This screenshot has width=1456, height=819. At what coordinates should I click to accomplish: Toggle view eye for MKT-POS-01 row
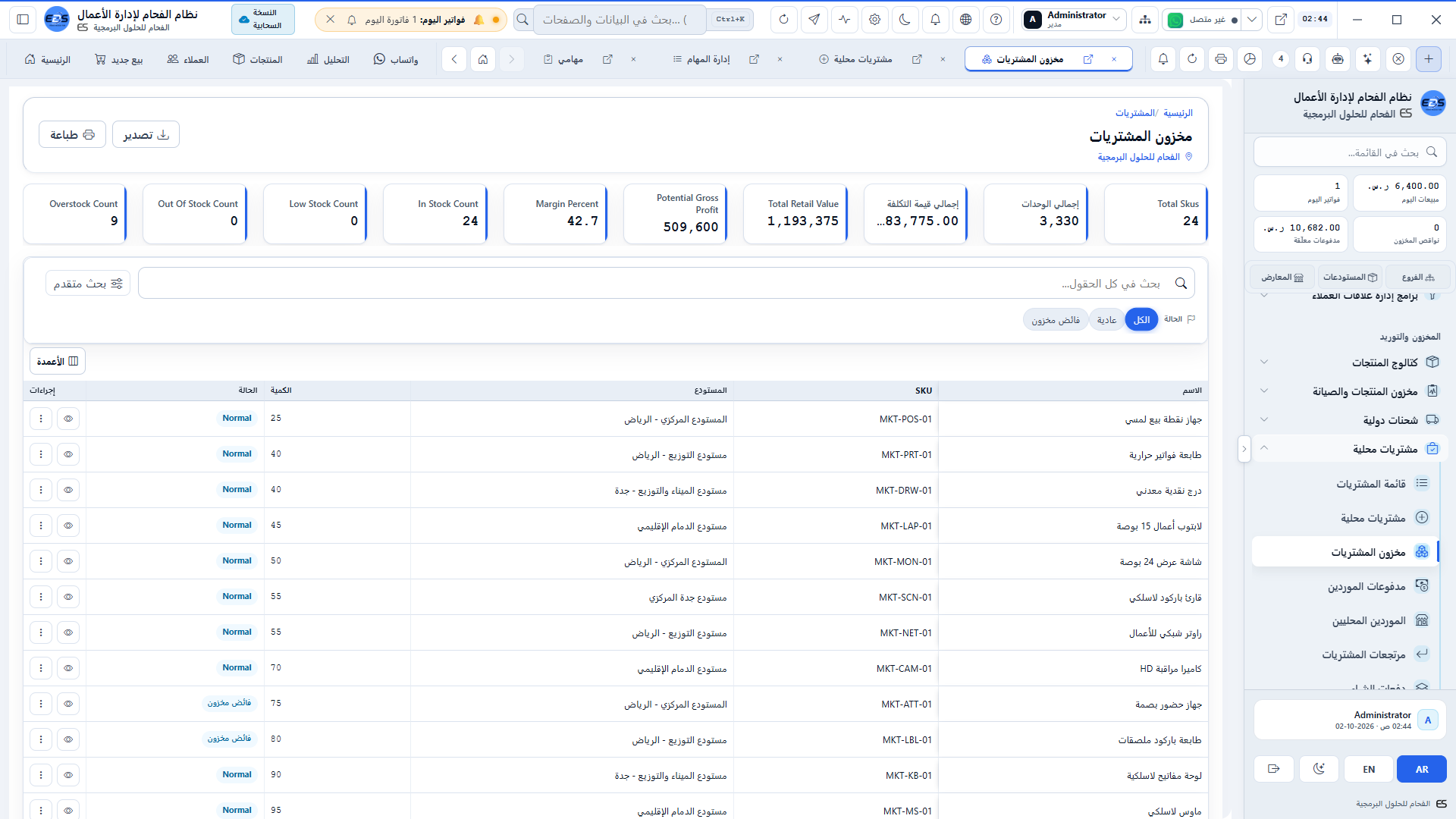point(68,419)
